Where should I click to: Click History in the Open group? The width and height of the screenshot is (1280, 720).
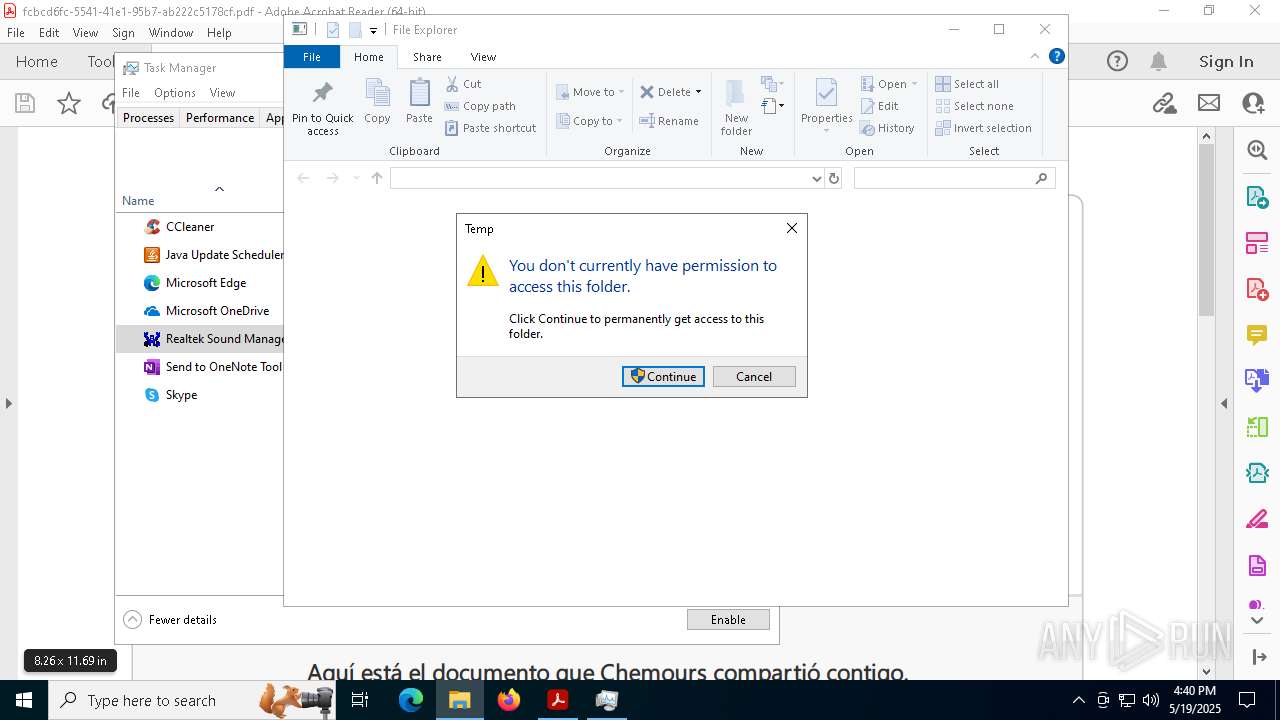click(x=887, y=128)
